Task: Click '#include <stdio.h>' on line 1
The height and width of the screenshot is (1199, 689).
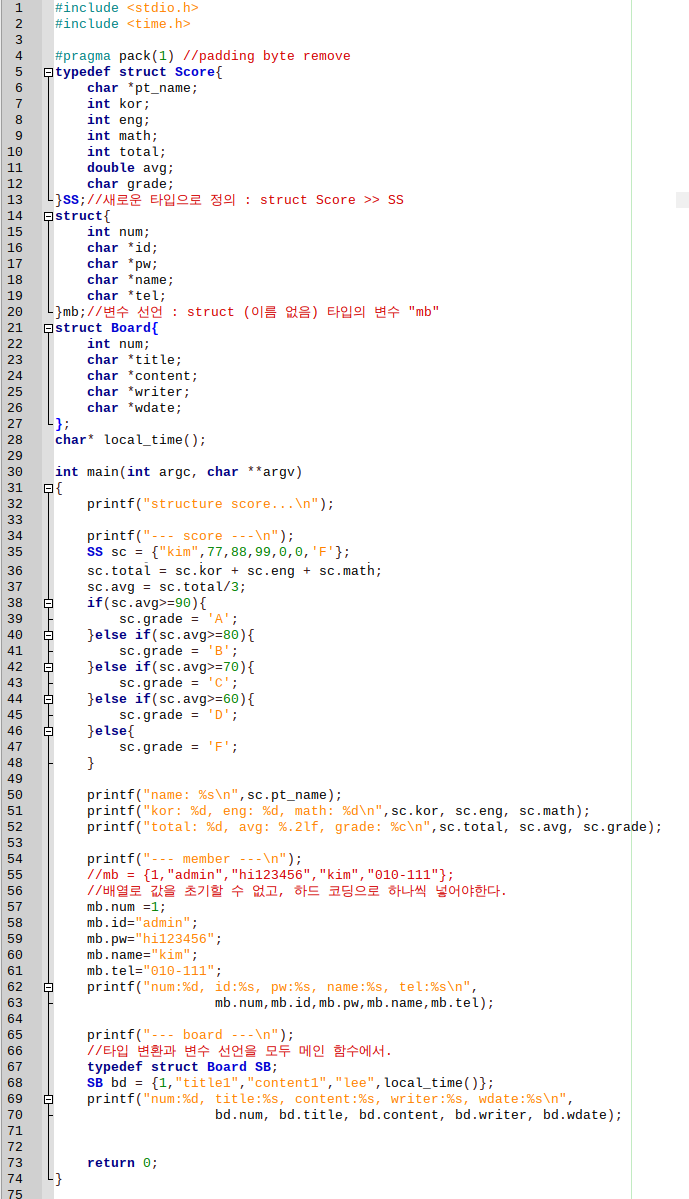Action: point(127,8)
